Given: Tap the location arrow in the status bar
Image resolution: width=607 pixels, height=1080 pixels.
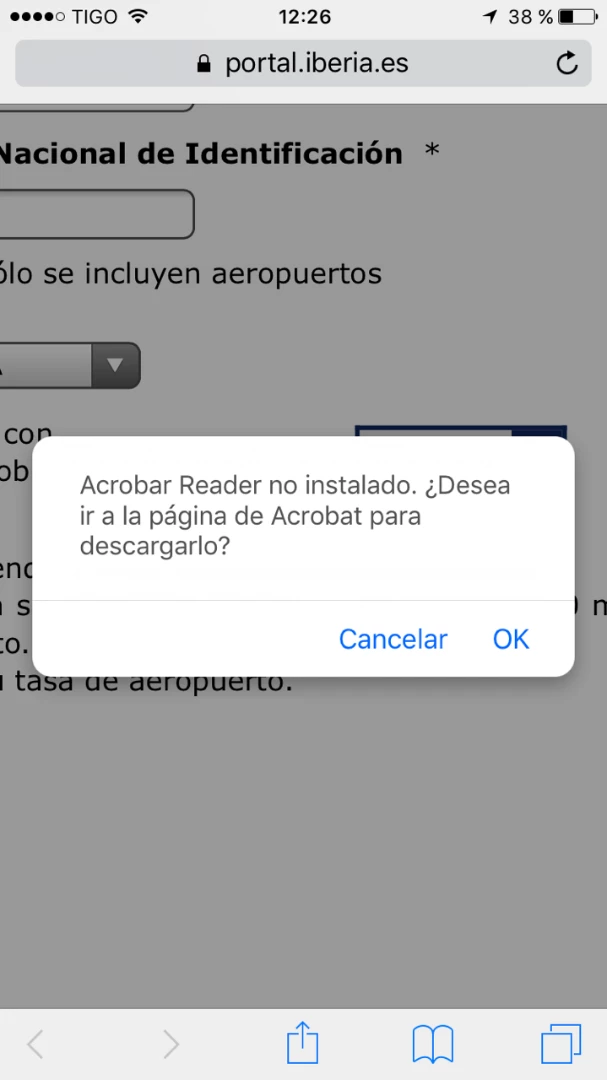Looking at the screenshot, I should click(491, 17).
